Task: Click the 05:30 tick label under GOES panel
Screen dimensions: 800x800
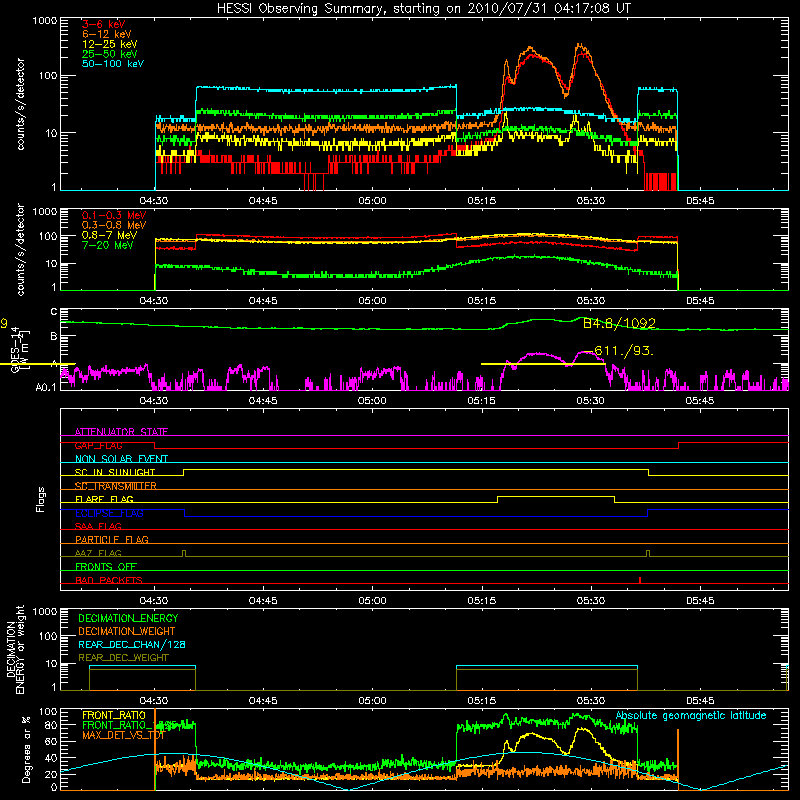Action: [590, 401]
